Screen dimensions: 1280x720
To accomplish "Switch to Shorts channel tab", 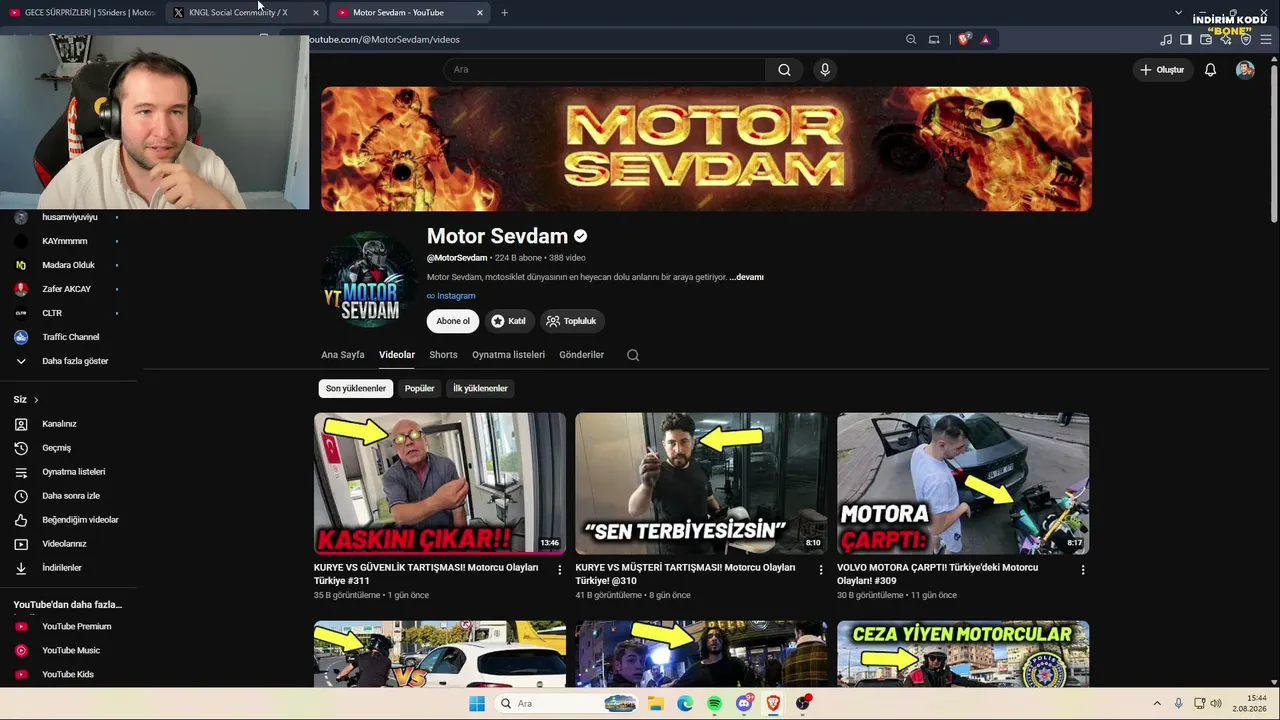I will click(443, 355).
